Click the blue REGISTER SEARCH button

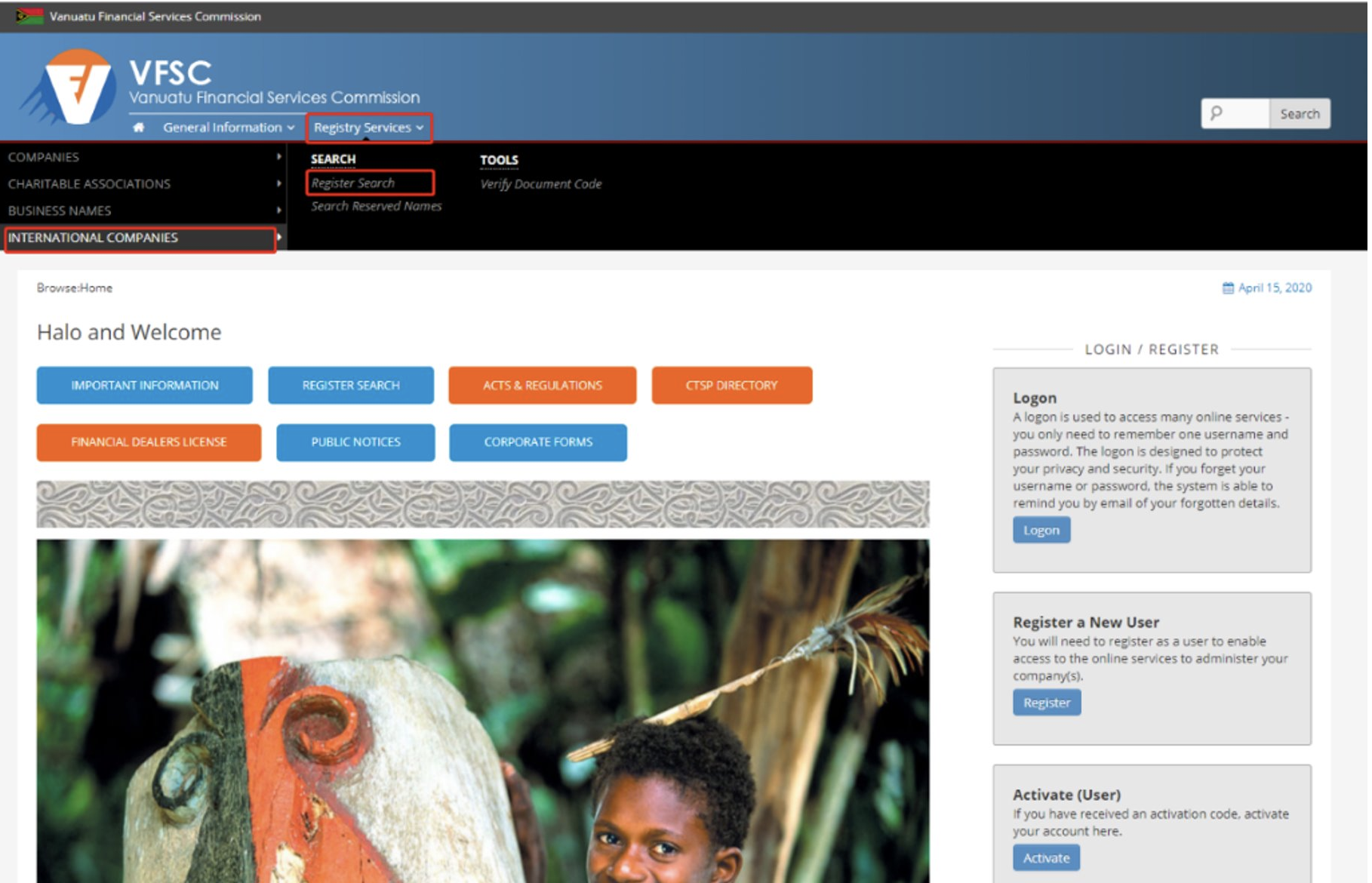point(351,386)
